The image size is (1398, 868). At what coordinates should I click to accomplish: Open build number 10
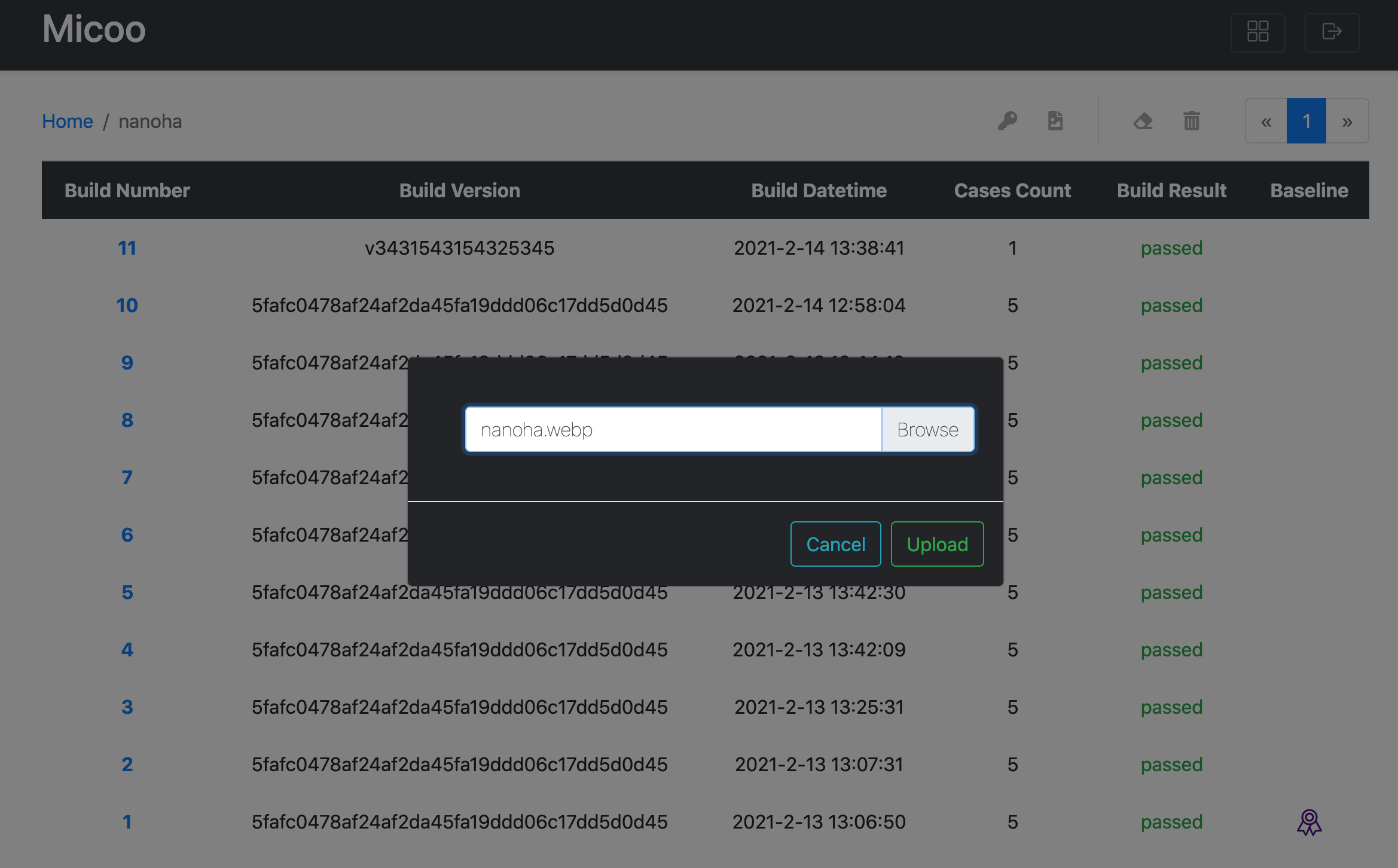pos(127,305)
